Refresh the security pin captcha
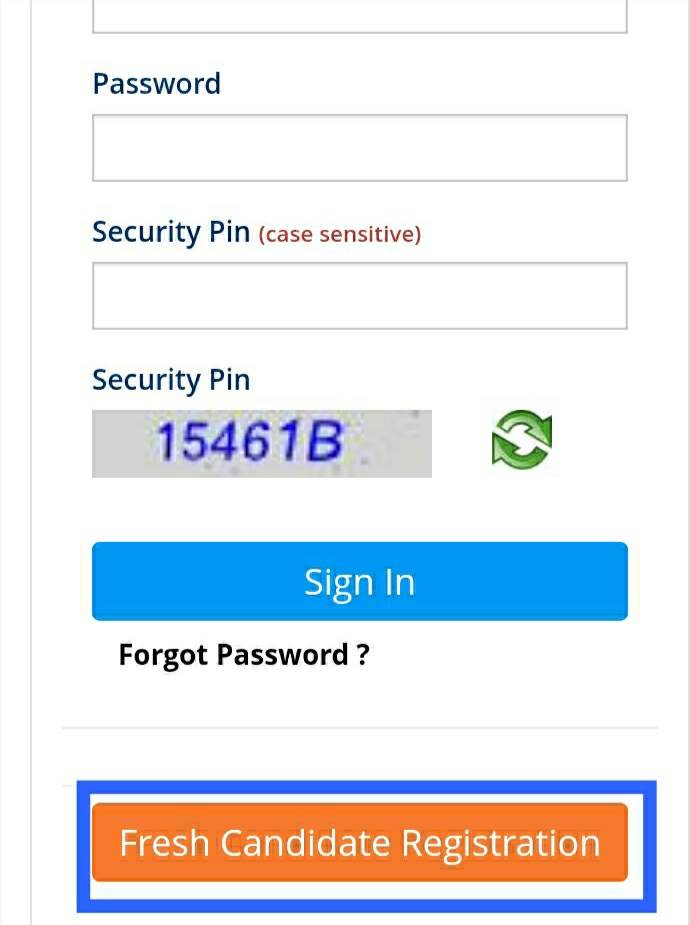The image size is (690, 925). coord(521,441)
